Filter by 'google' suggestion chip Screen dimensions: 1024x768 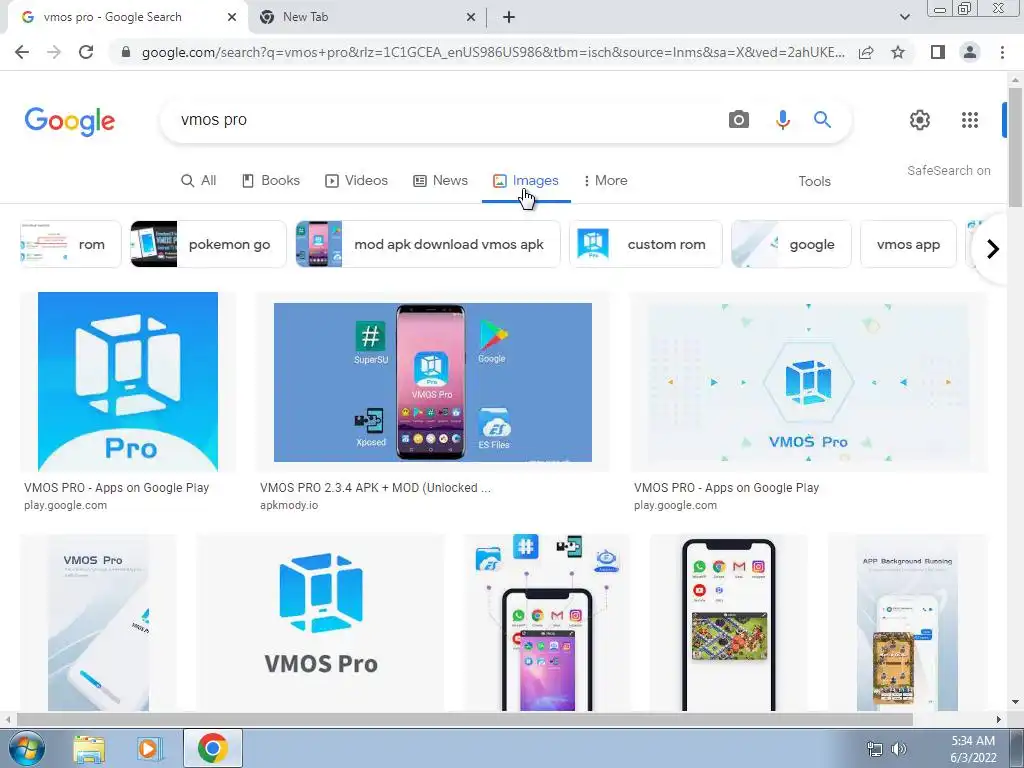pos(792,244)
